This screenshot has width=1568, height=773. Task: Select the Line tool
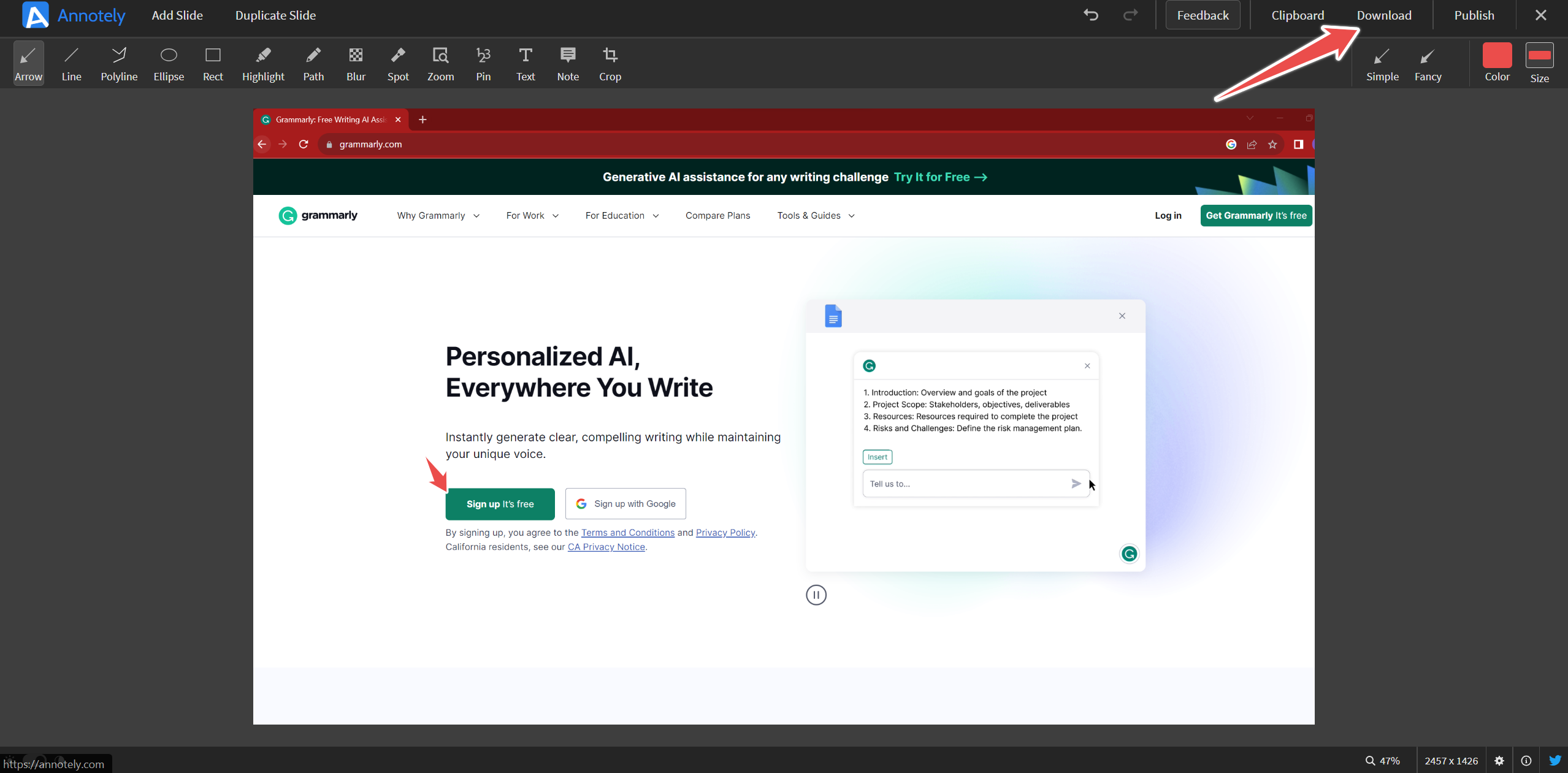[x=71, y=63]
